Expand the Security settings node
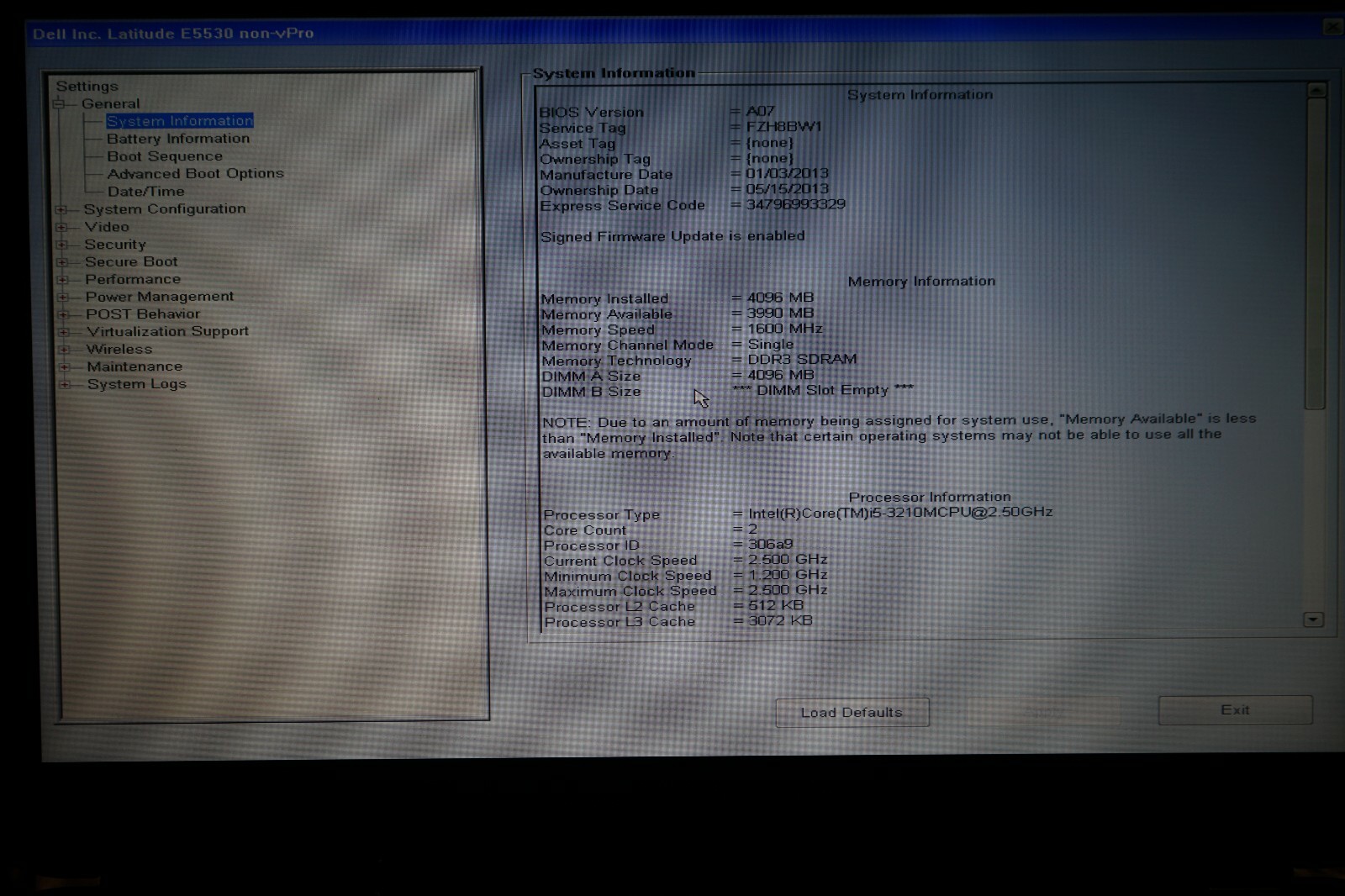This screenshot has height=896, width=1345. pos(61,245)
